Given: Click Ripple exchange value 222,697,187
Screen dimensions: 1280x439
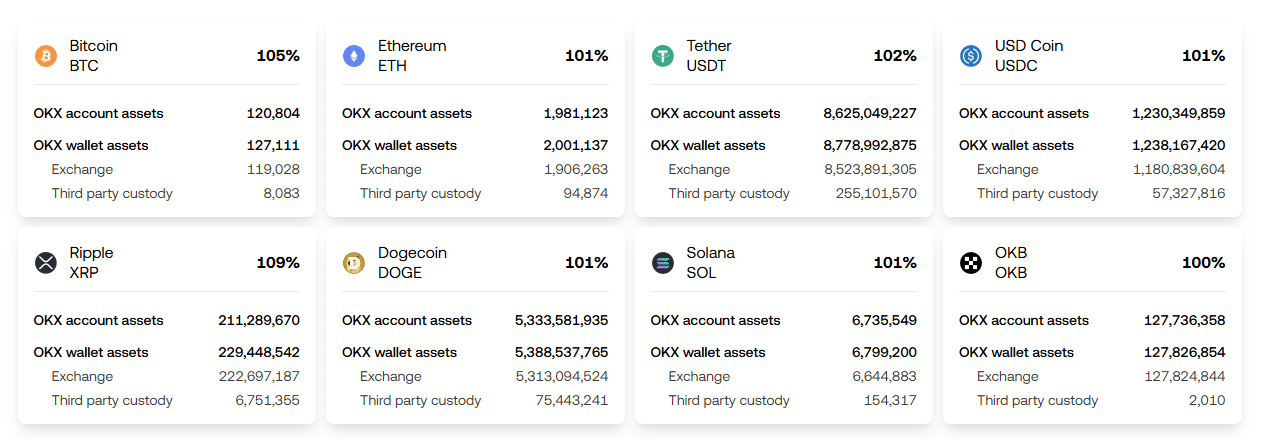Looking at the screenshot, I should tap(259, 377).
